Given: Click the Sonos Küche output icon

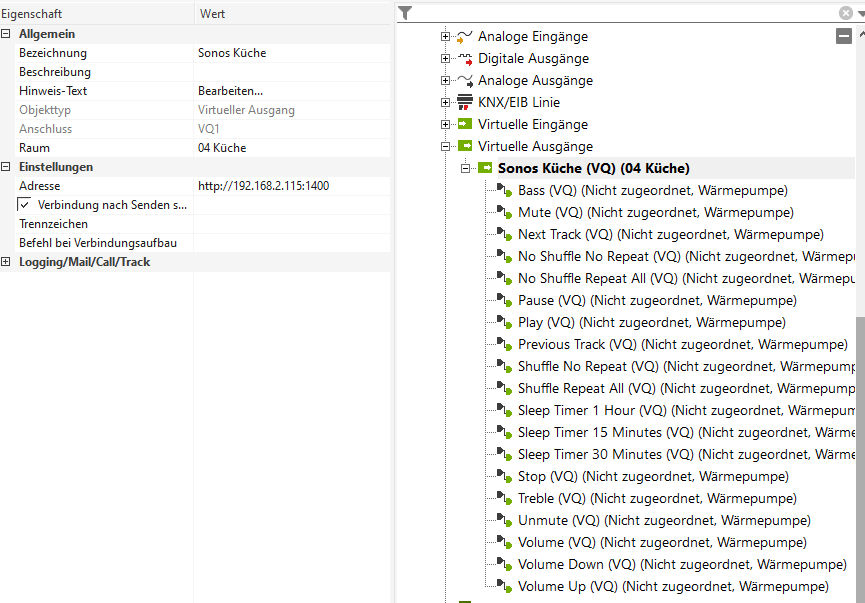Looking at the screenshot, I should [x=485, y=168].
